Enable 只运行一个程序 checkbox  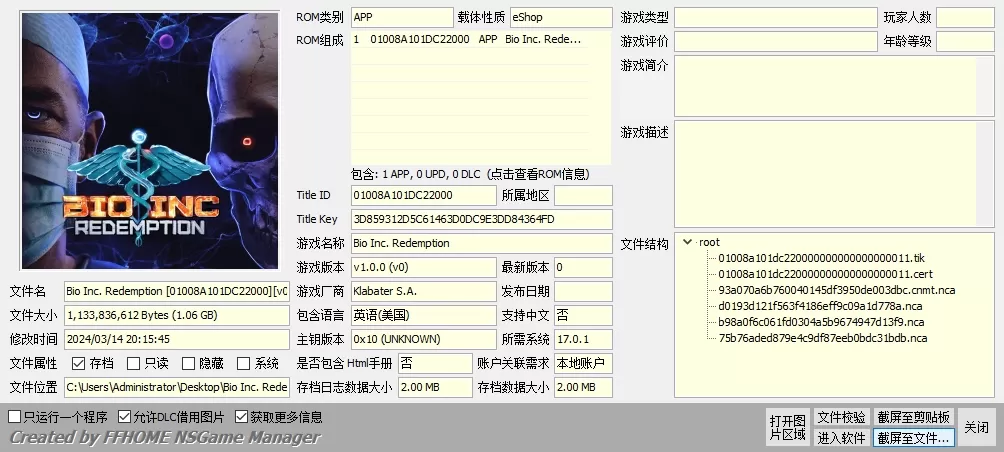[x=15, y=417]
